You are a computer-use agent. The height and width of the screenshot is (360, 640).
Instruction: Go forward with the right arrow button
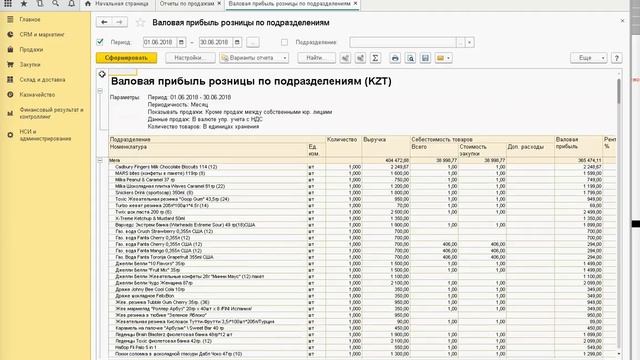coord(119,22)
